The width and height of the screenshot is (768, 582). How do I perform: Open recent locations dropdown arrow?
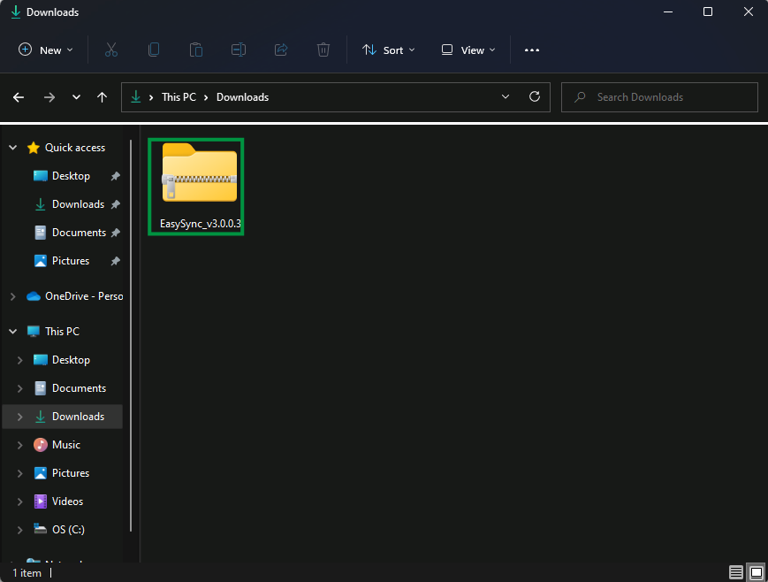[x=76, y=97]
